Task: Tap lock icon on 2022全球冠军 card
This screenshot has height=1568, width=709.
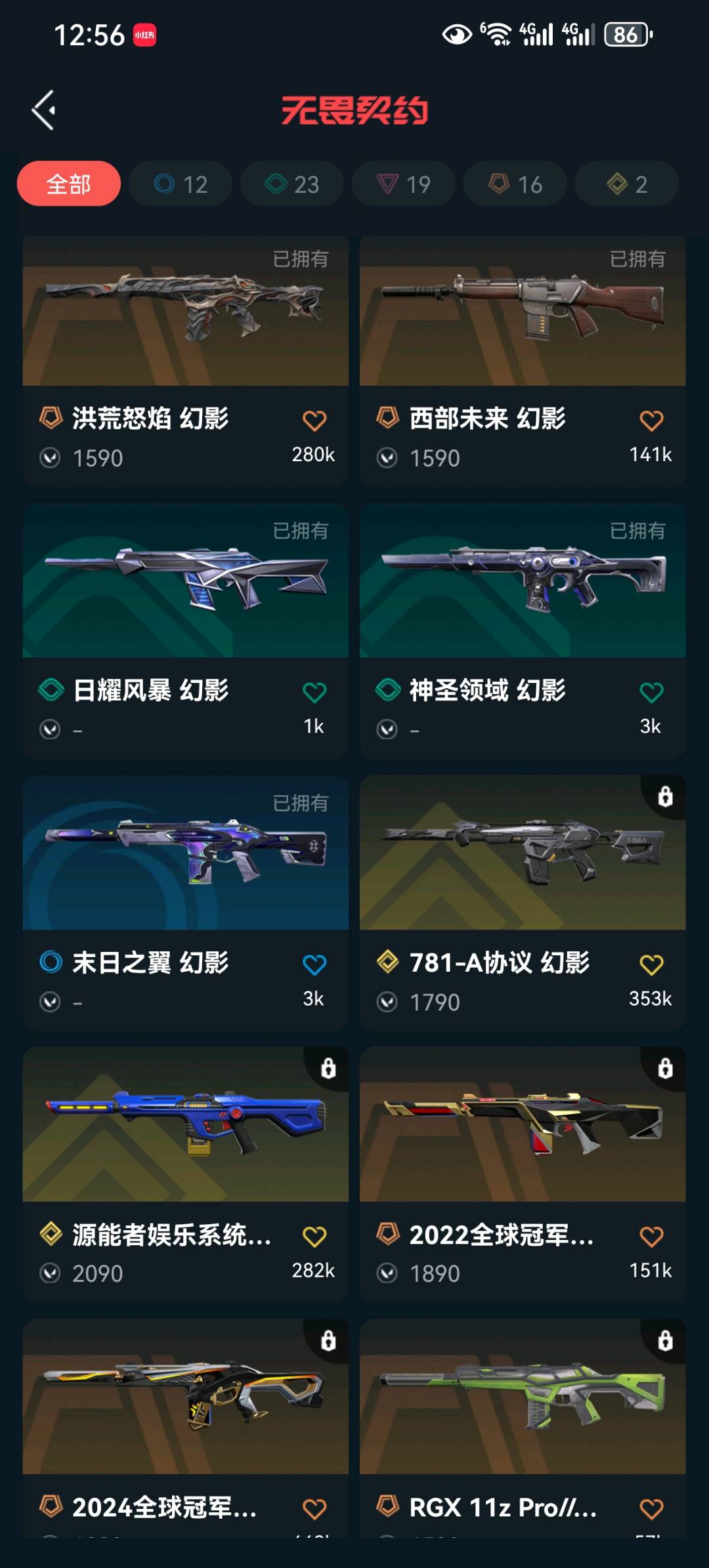Action: (x=665, y=1068)
